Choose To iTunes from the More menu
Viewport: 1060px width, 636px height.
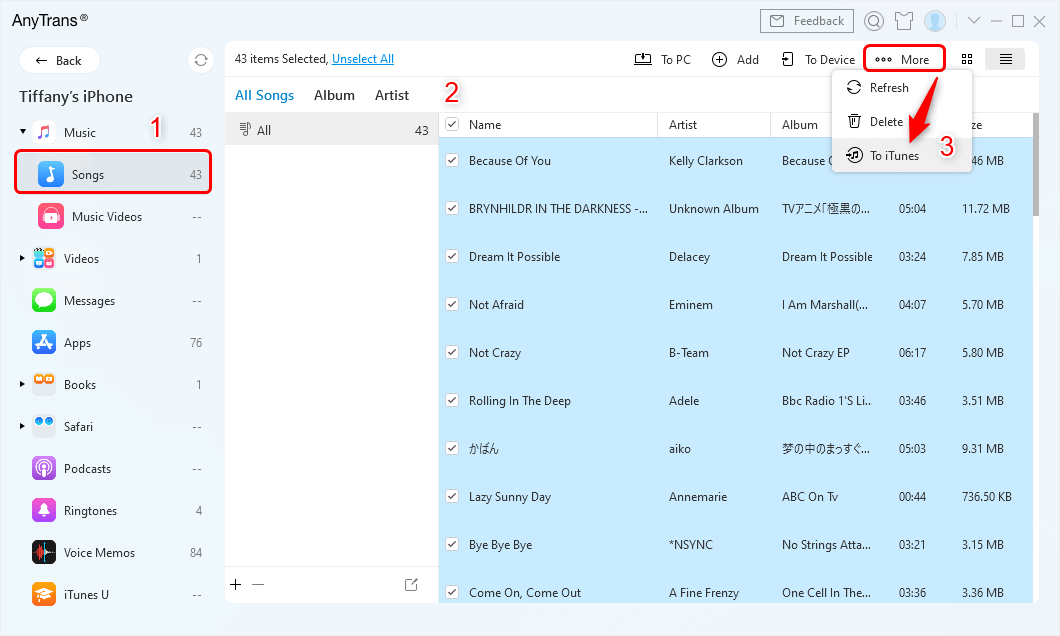[x=893, y=155]
